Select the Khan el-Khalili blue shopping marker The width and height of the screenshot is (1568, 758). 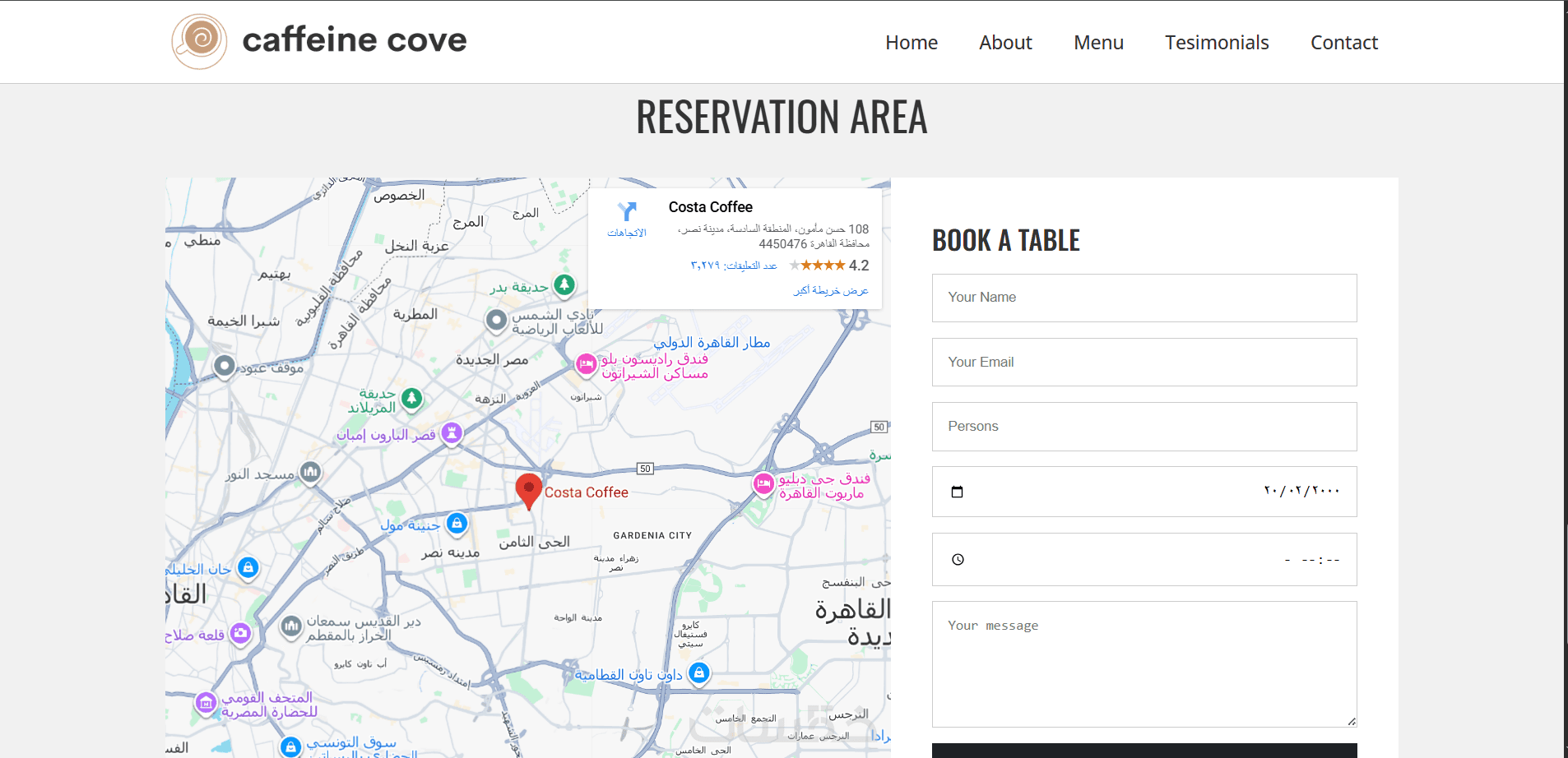tap(248, 567)
